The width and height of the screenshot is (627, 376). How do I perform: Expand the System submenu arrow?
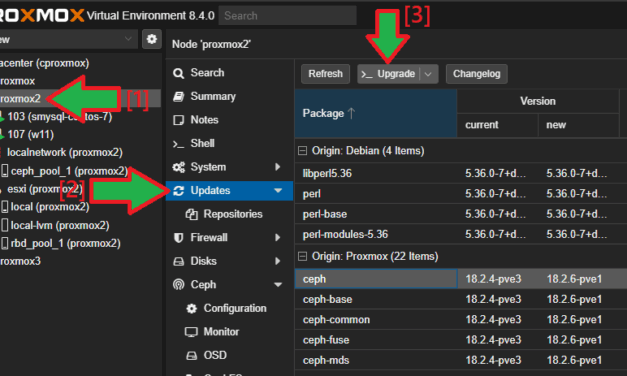pos(278,167)
